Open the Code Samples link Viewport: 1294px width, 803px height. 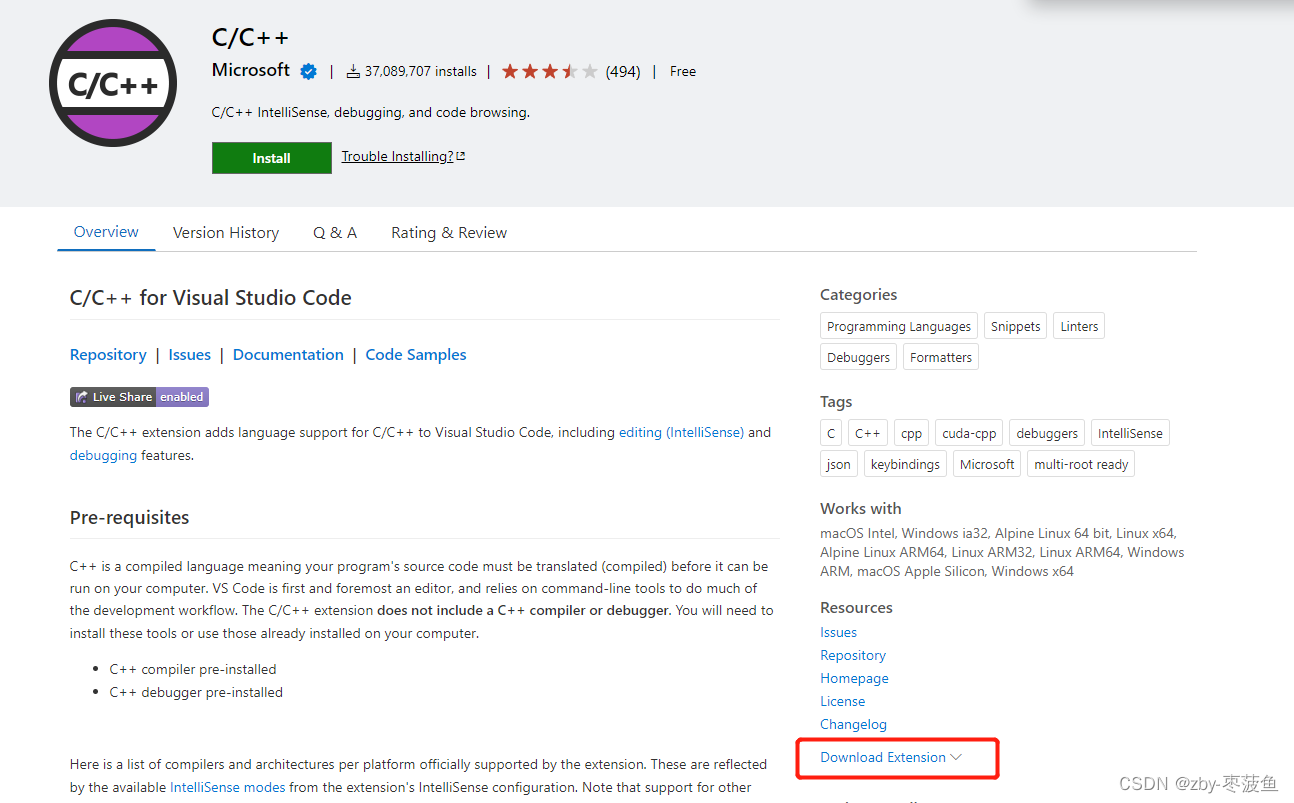coord(416,355)
